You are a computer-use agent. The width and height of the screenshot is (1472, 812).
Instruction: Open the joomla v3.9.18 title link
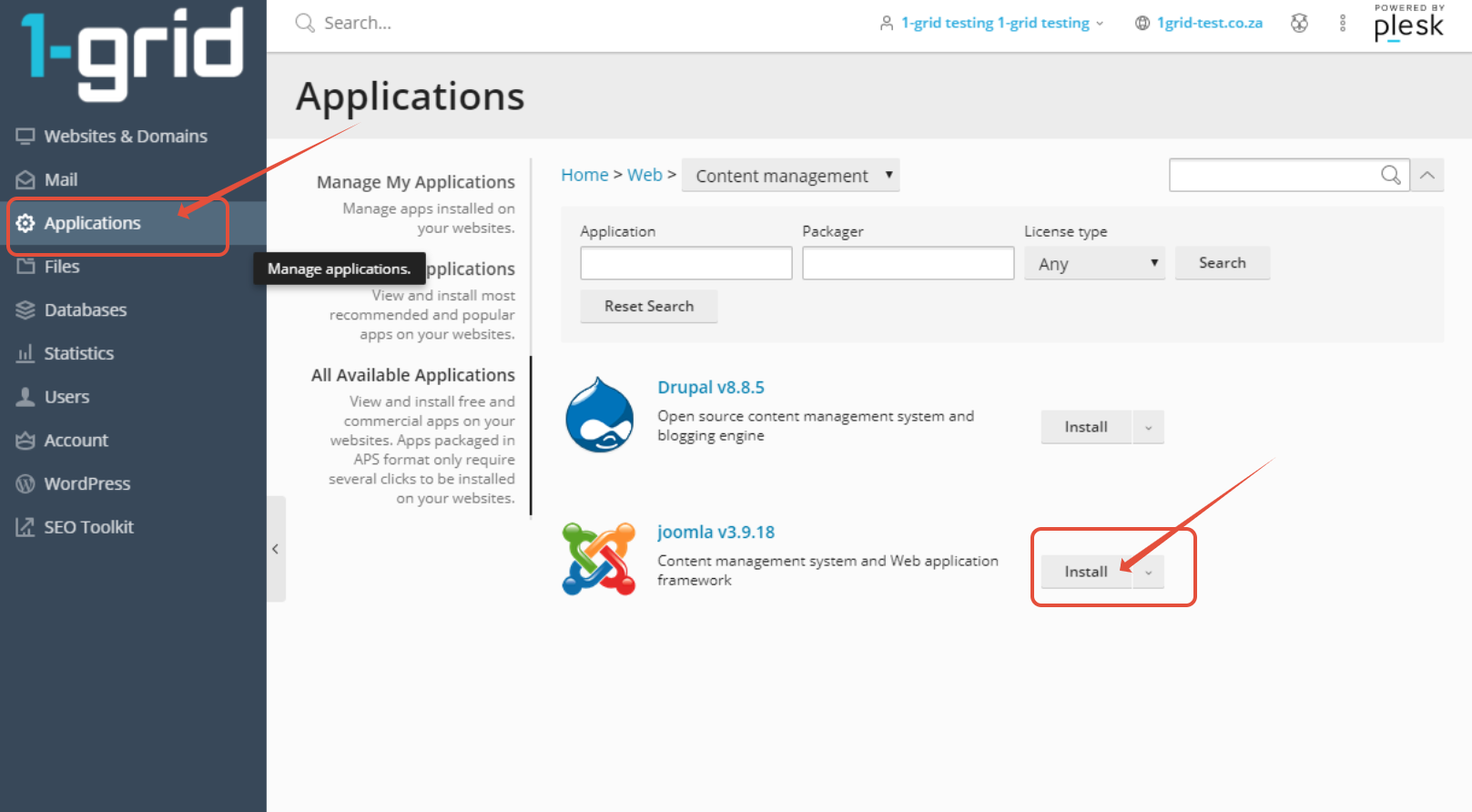point(716,532)
